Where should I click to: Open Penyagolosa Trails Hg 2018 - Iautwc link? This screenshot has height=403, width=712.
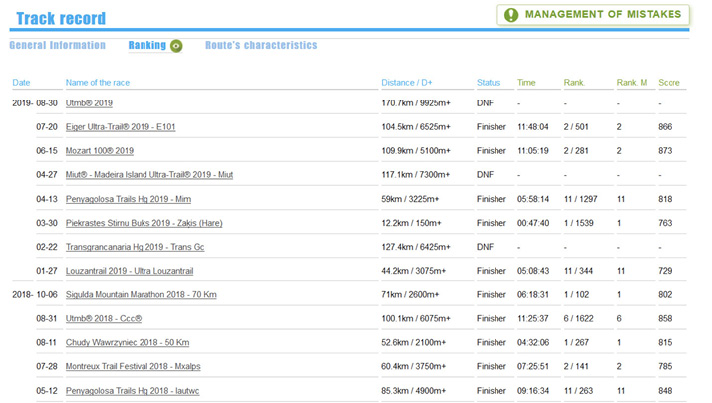click(x=133, y=391)
